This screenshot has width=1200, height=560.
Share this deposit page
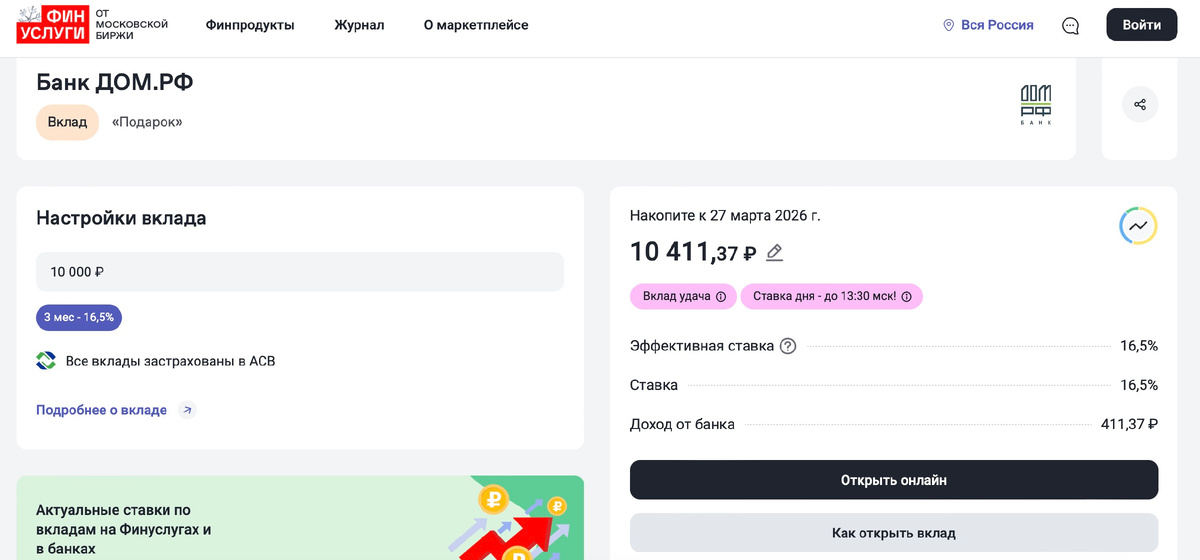click(1140, 104)
